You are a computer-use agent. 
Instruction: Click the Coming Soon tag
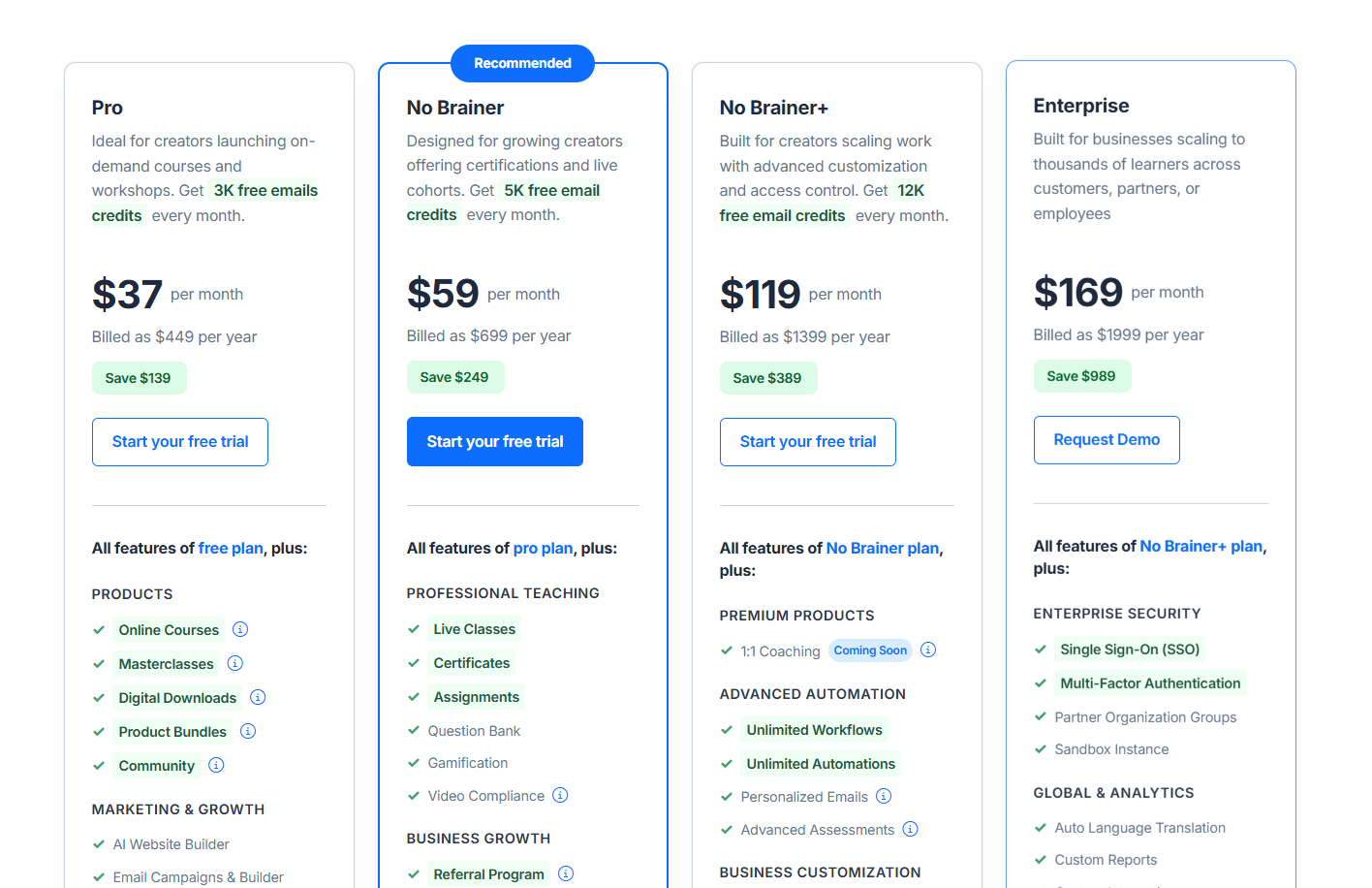click(870, 650)
